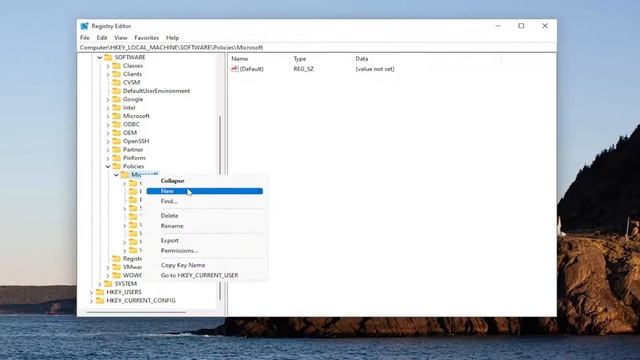Expand the Intel key chevron

[108, 108]
